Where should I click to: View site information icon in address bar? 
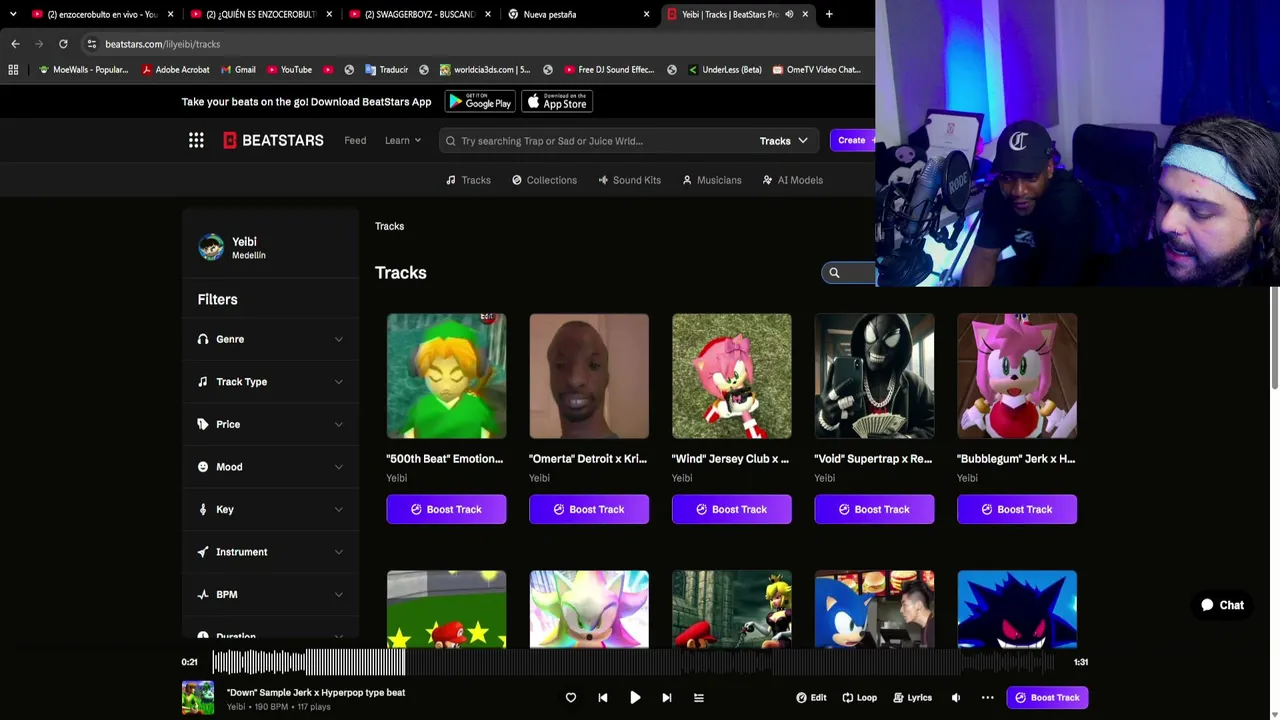[x=91, y=44]
